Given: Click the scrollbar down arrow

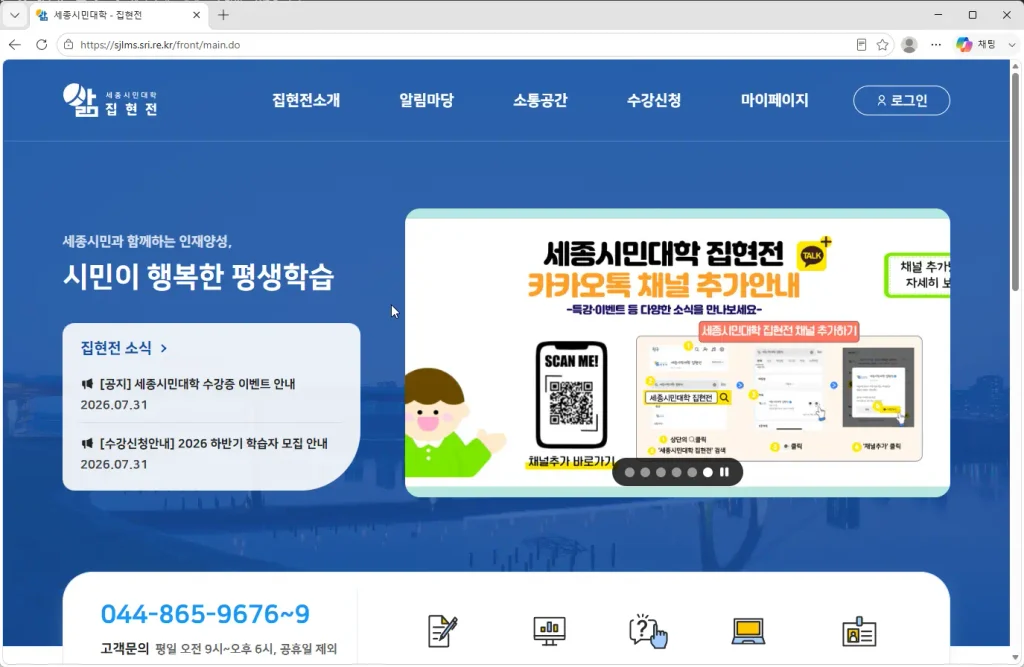Looking at the screenshot, I should [1015, 657].
